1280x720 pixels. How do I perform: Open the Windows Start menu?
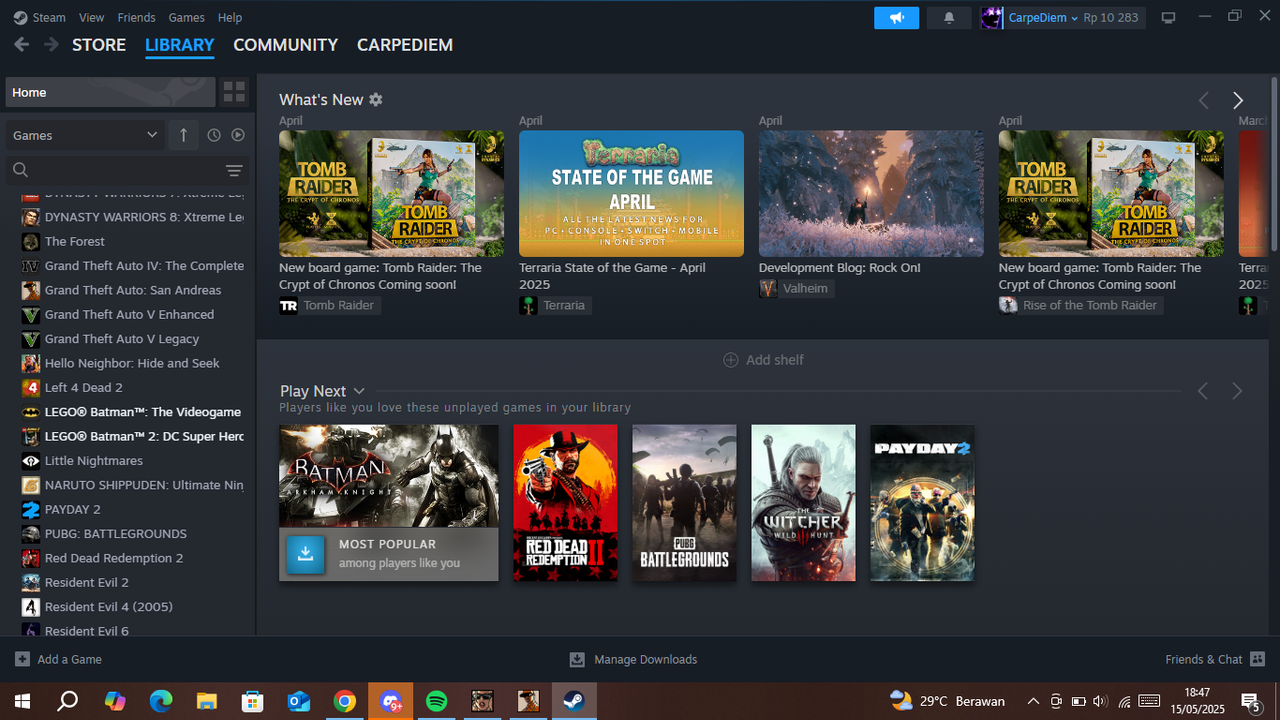tap(22, 701)
